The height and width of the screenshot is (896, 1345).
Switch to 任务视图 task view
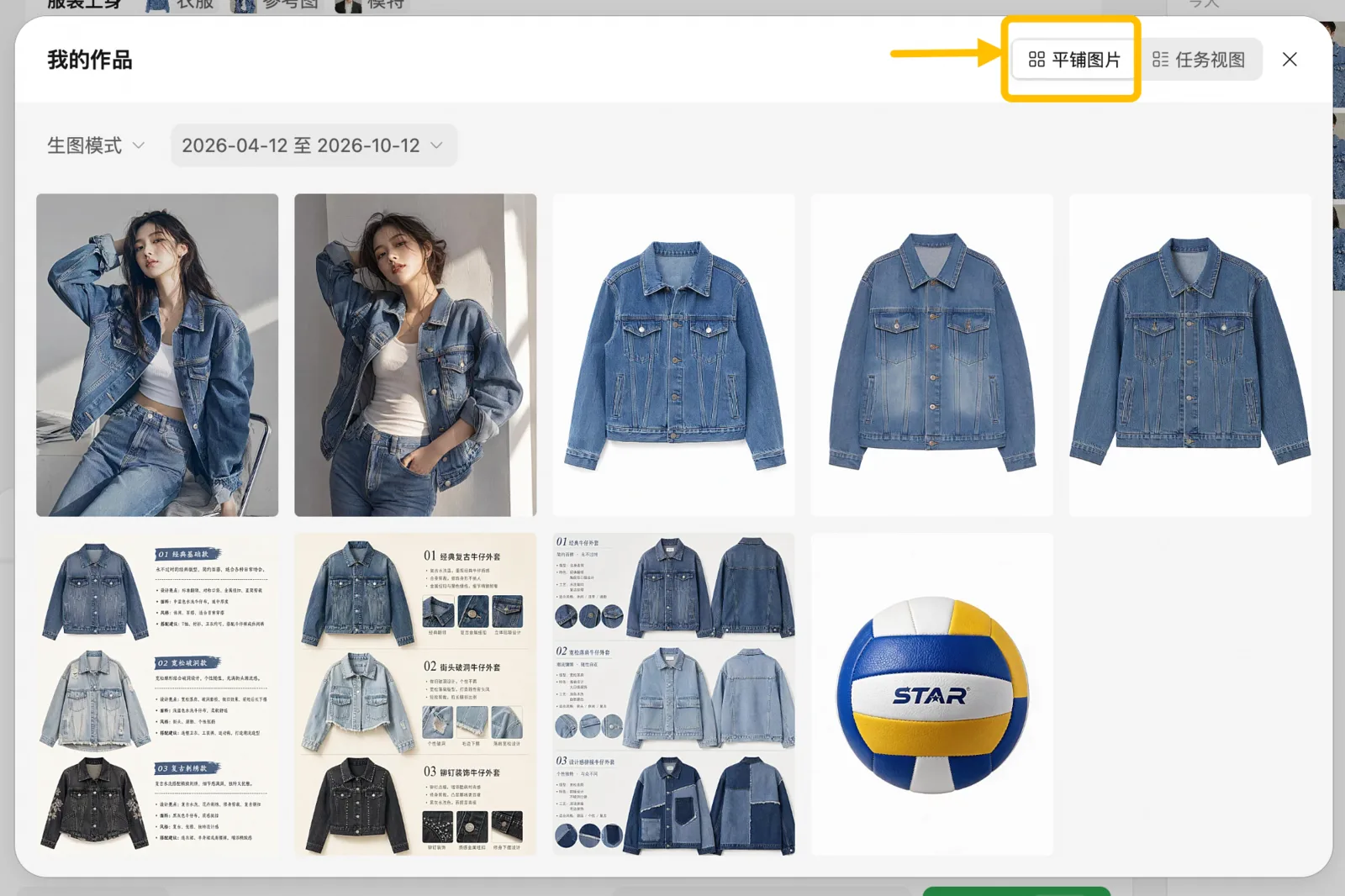pyautogui.click(x=1199, y=60)
